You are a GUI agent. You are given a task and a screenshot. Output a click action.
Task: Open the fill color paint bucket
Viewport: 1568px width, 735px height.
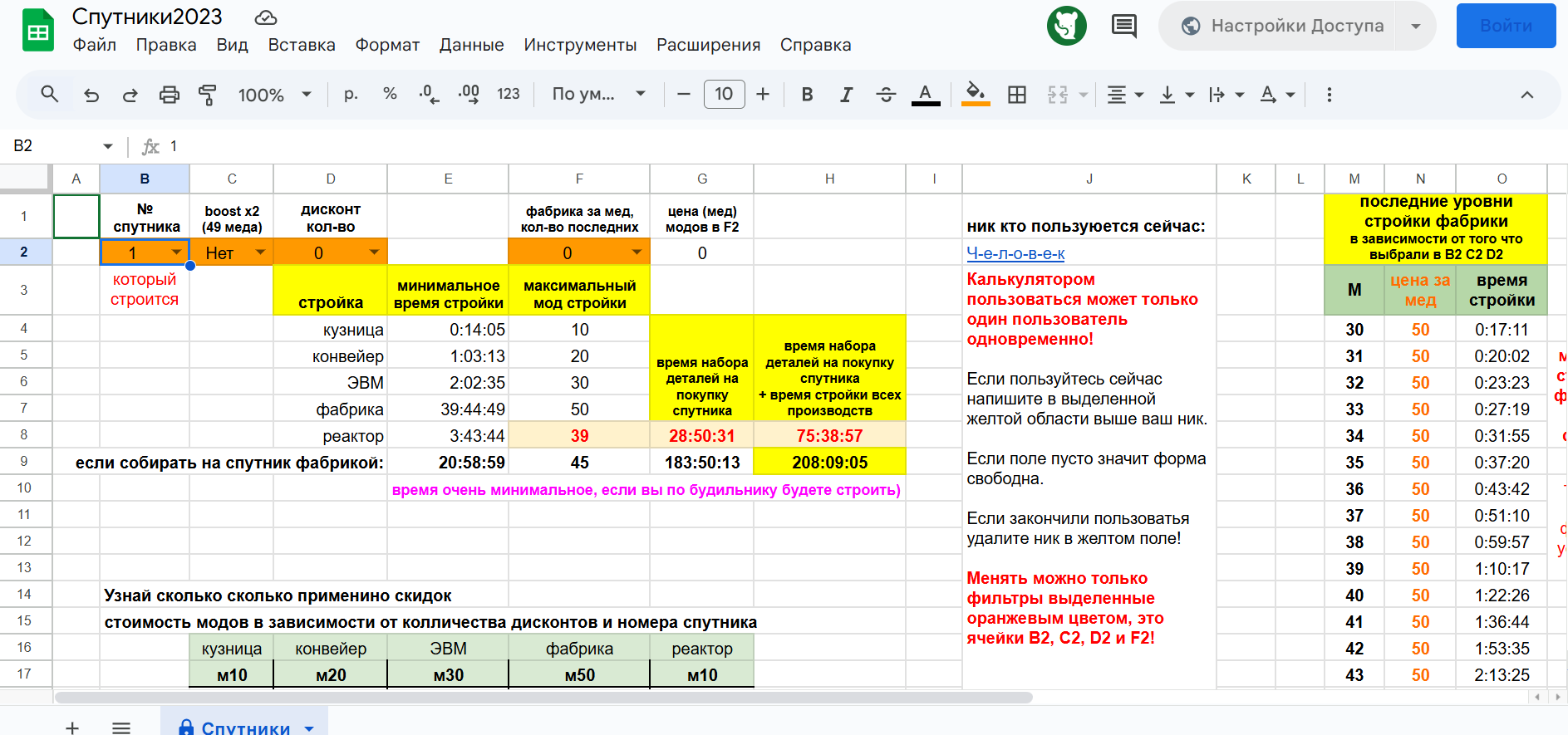(975, 94)
